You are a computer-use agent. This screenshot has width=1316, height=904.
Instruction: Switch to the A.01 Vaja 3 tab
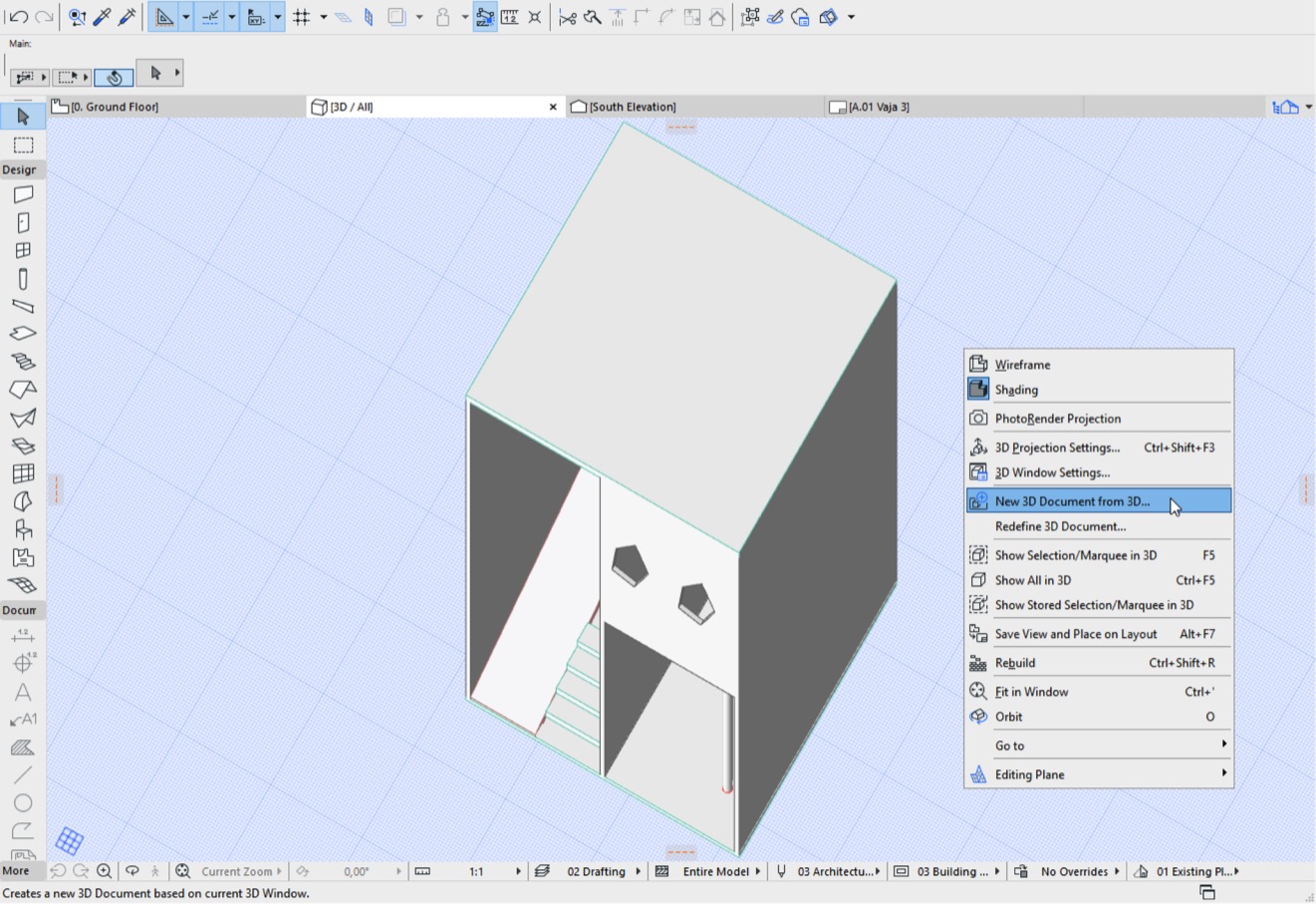click(953, 107)
